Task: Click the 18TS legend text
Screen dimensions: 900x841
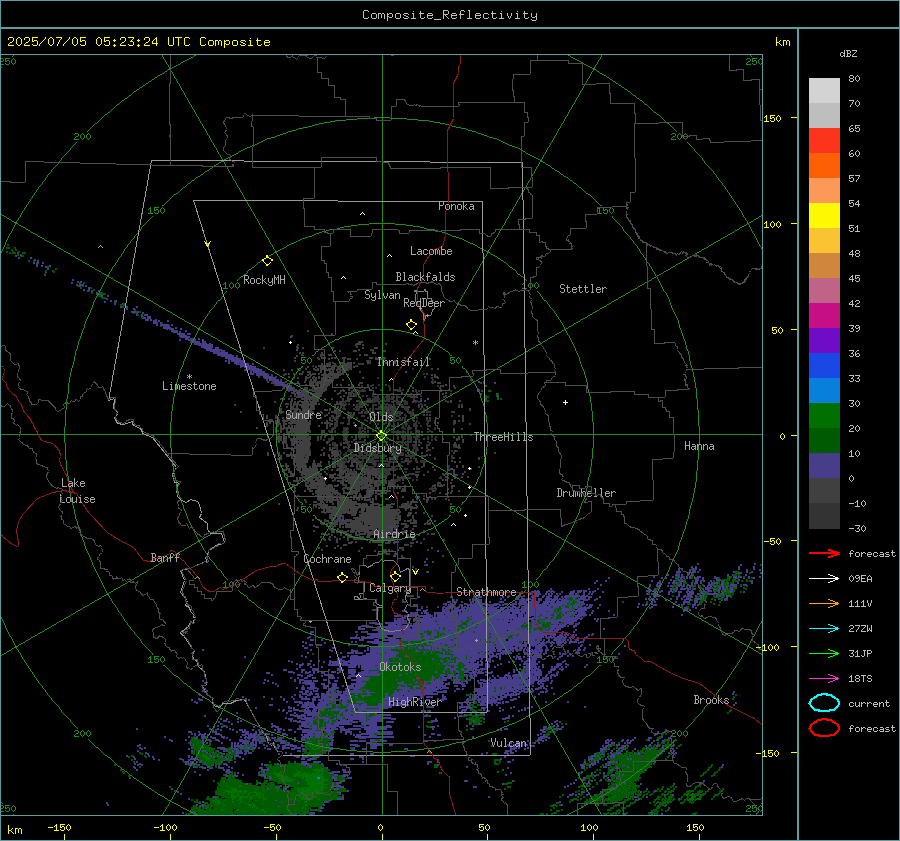Action: (x=860, y=679)
